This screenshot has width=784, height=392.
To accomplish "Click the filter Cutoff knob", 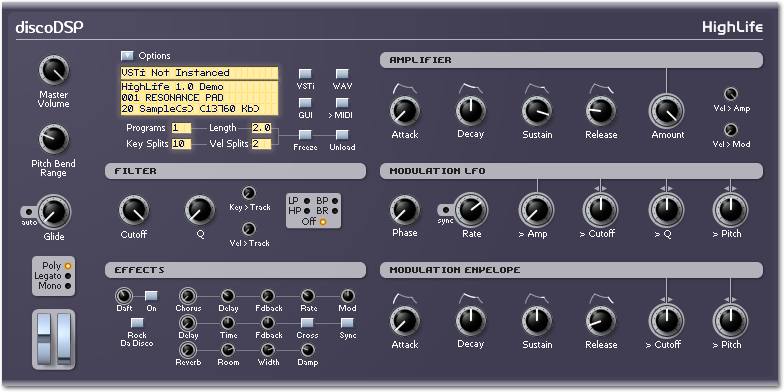I will 134,210.
